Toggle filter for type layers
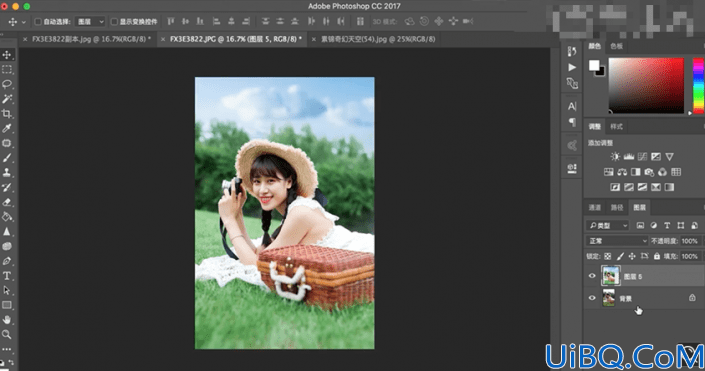 click(667, 225)
